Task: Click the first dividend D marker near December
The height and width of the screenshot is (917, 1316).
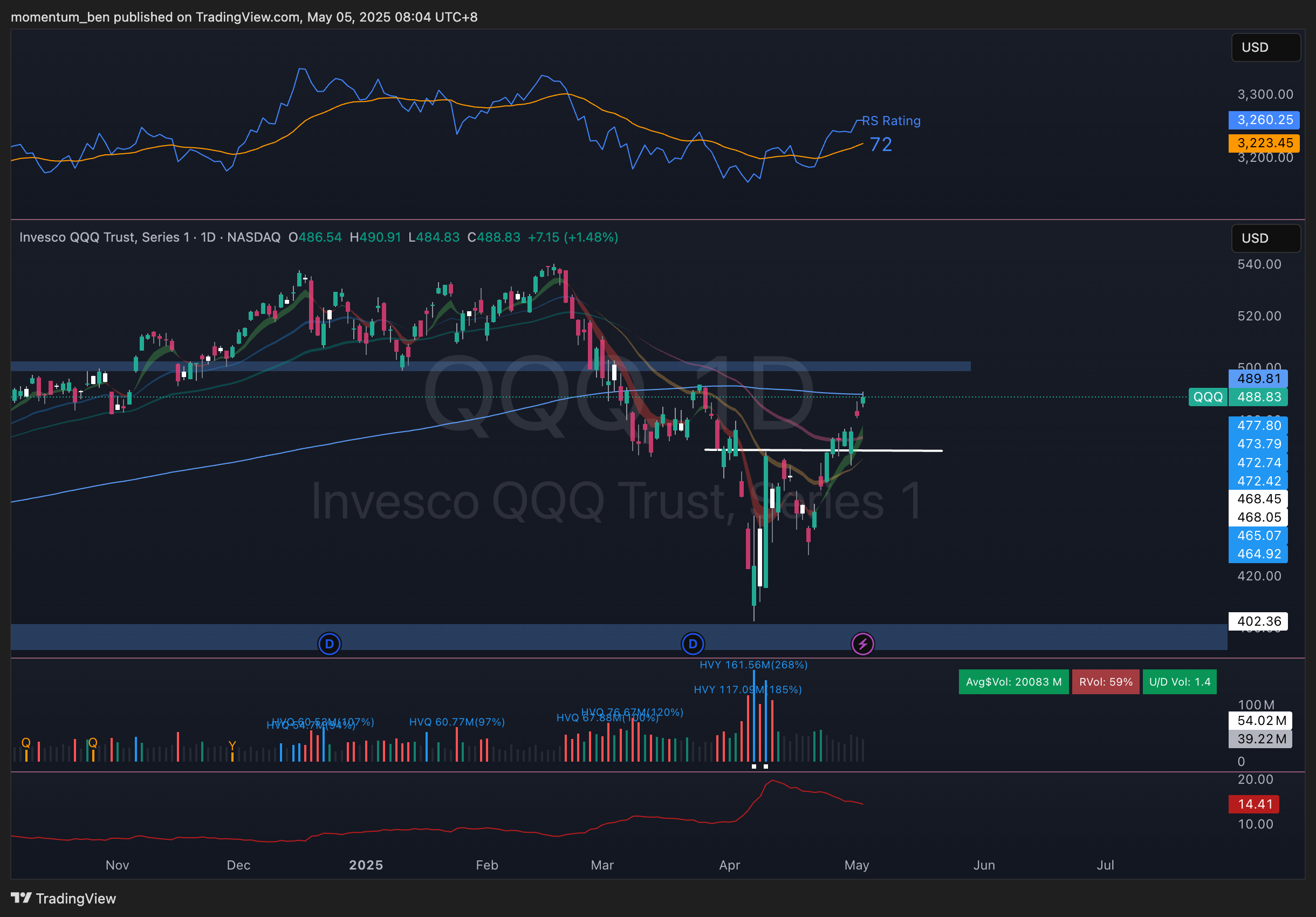Action: pyautogui.click(x=329, y=644)
